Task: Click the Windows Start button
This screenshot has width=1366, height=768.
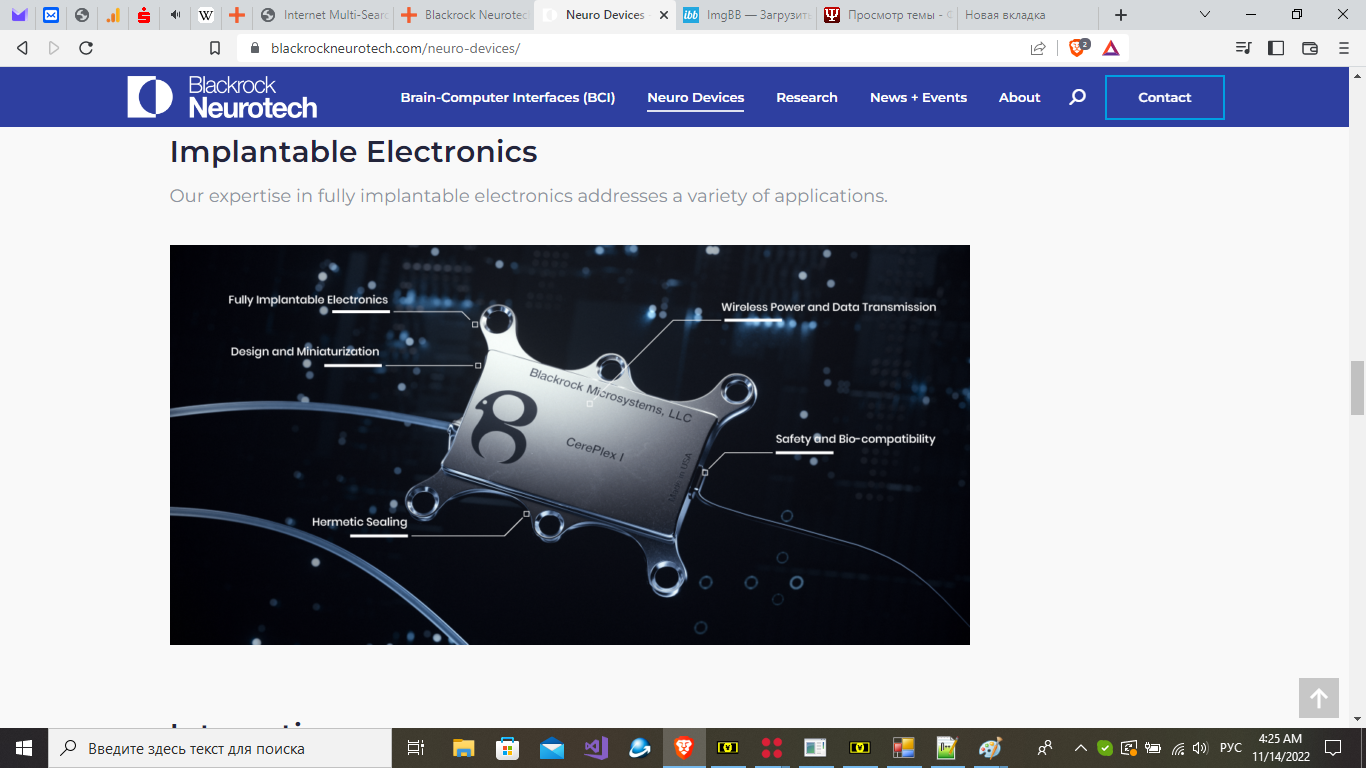Action: tap(24, 748)
